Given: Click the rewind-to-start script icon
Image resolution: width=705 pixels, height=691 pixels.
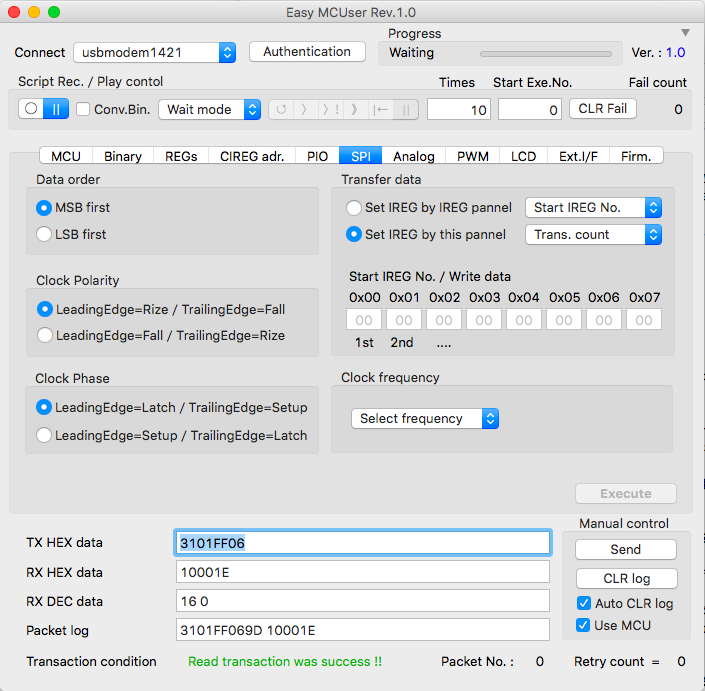Looking at the screenshot, I should point(380,109).
